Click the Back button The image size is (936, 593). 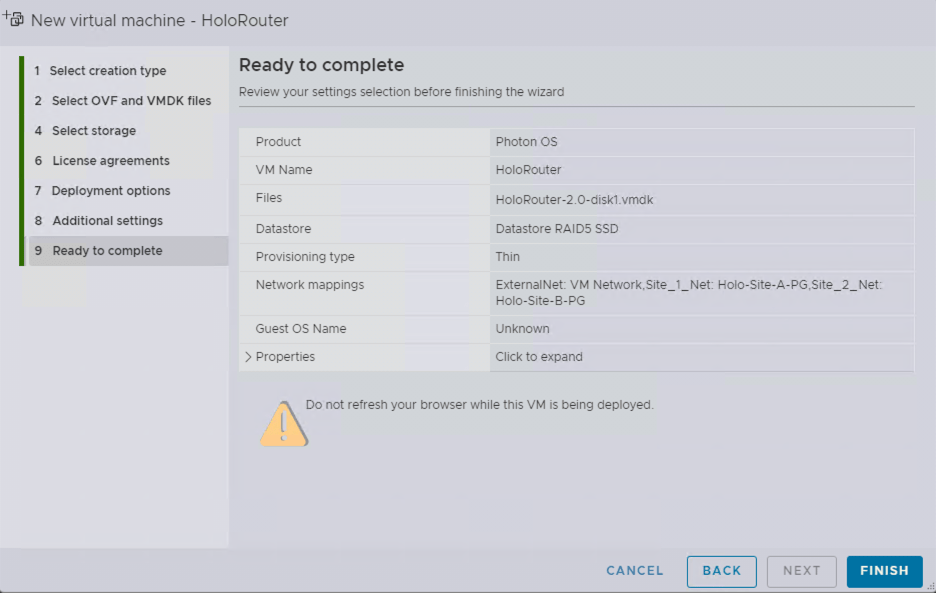(x=721, y=571)
